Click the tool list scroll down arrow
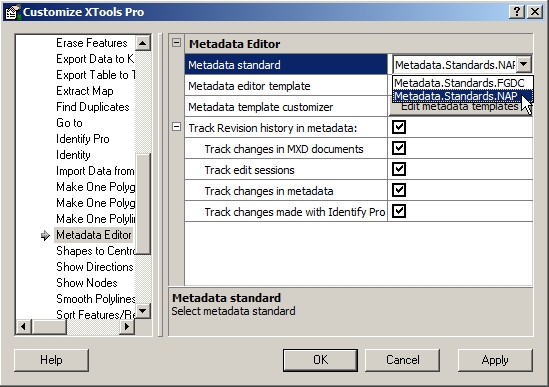Viewport: 549px width, 387px height. click(x=143, y=311)
